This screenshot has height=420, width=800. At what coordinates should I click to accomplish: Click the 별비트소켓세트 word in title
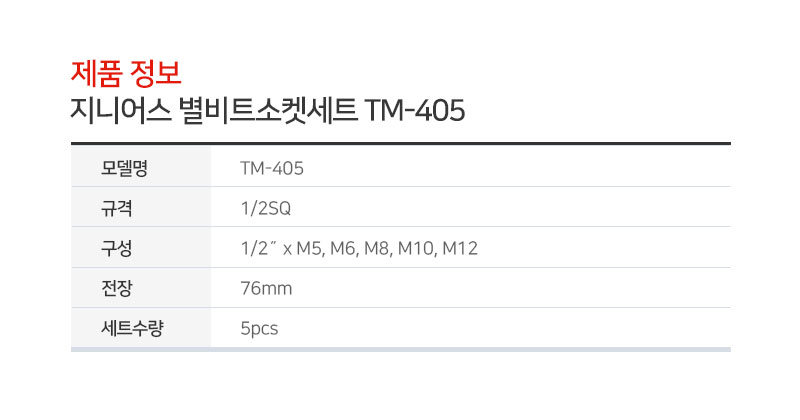(x=268, y=110)
